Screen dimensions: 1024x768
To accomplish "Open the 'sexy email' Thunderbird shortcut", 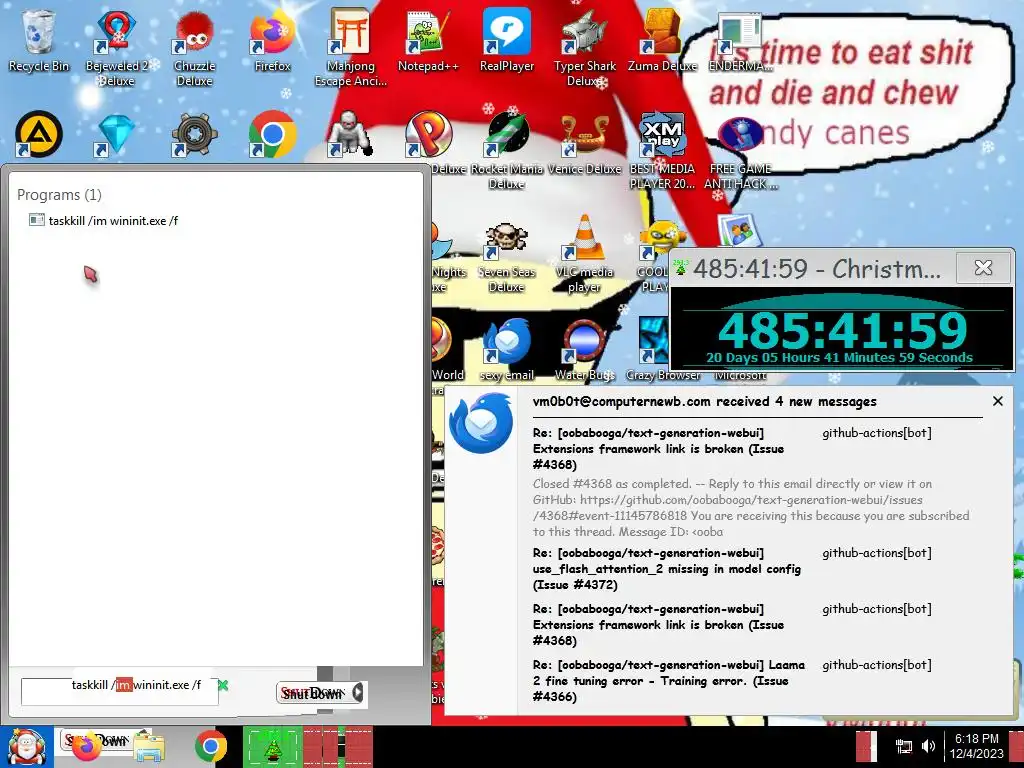I will (x=507, y=349).
